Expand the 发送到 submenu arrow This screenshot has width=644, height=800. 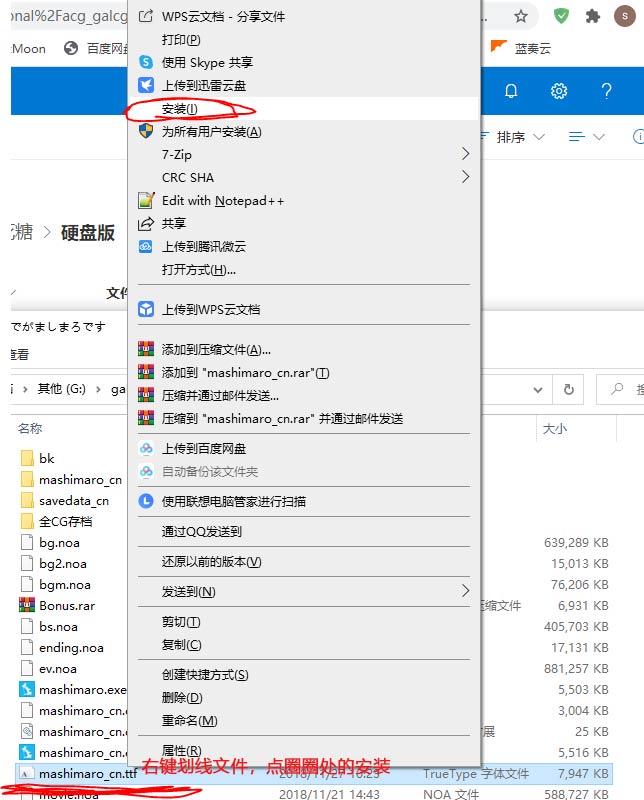[465, 591]
